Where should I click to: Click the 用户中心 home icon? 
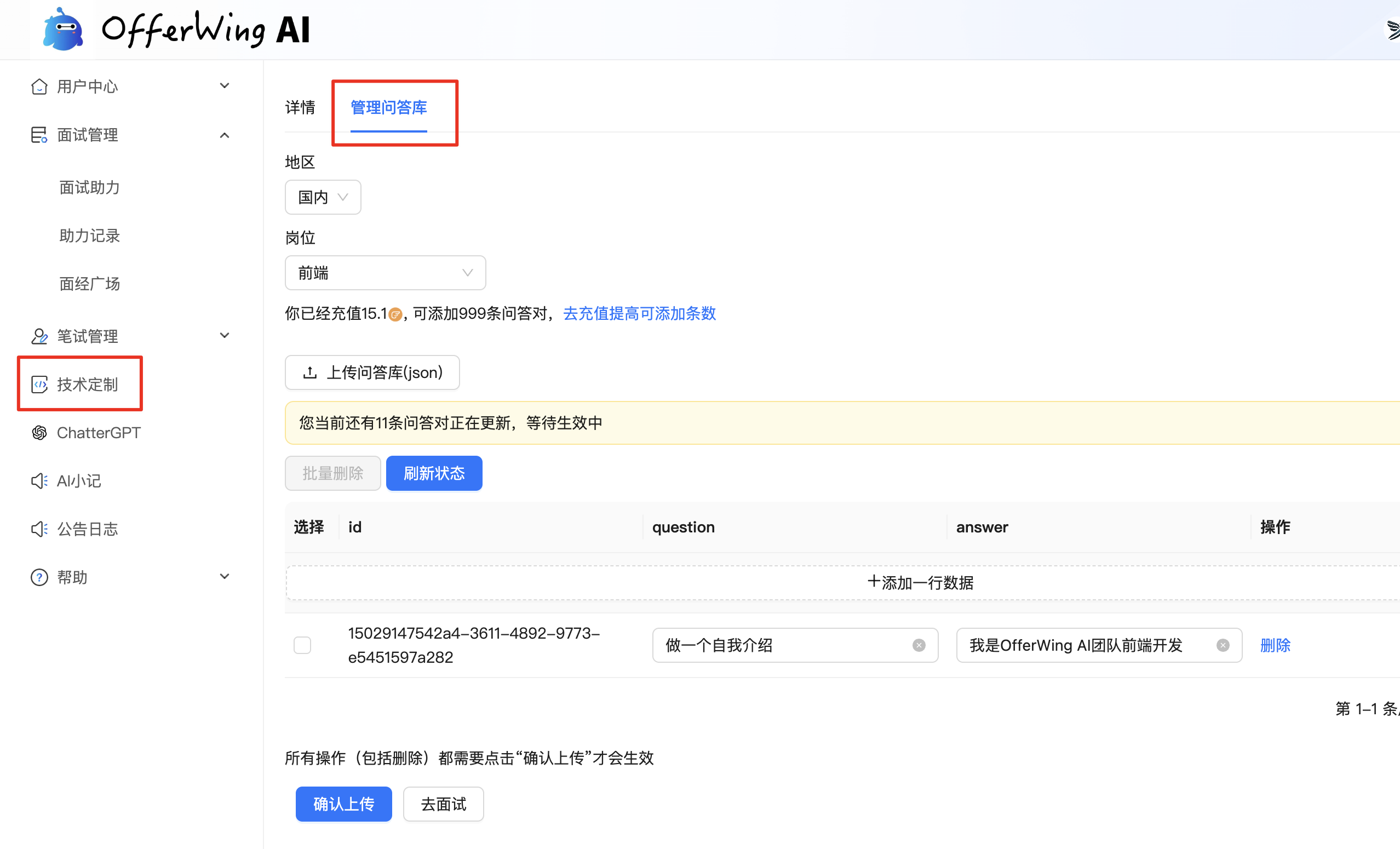pos(39,87)
